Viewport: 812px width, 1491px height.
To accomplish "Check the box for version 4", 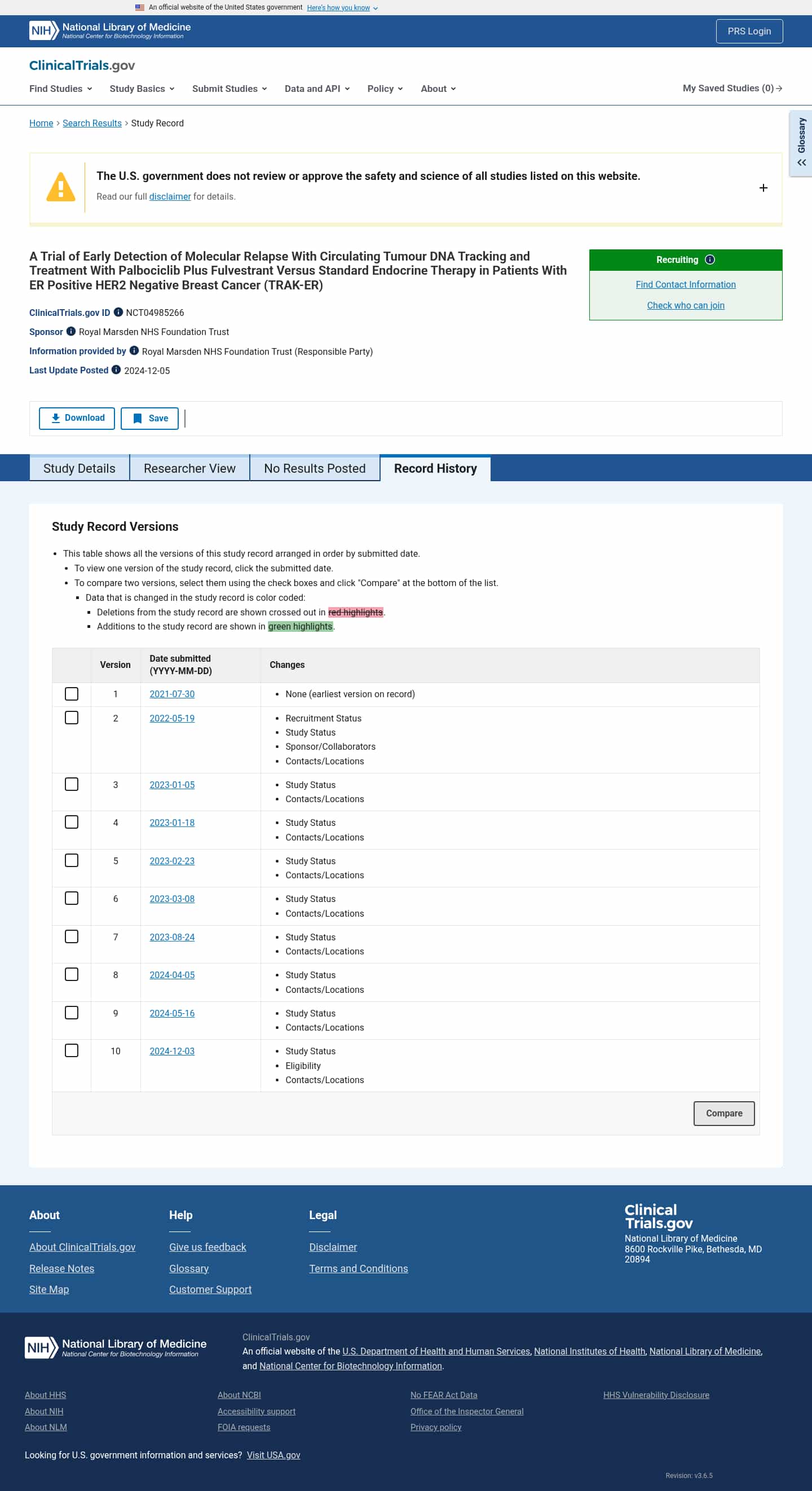I will click(x=72, y=822).
